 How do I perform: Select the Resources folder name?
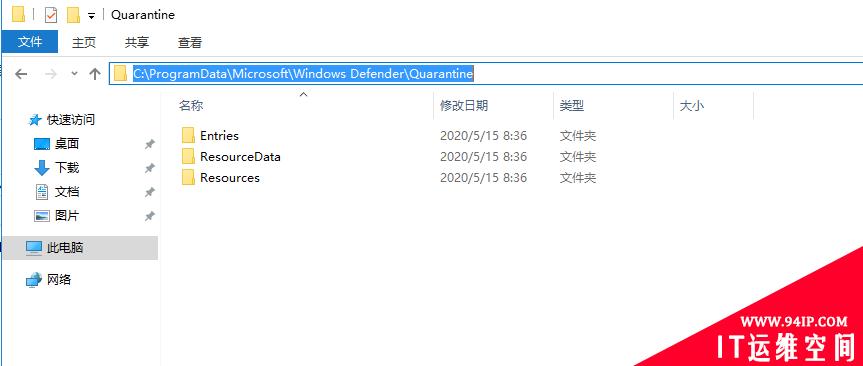coord(230,178)
